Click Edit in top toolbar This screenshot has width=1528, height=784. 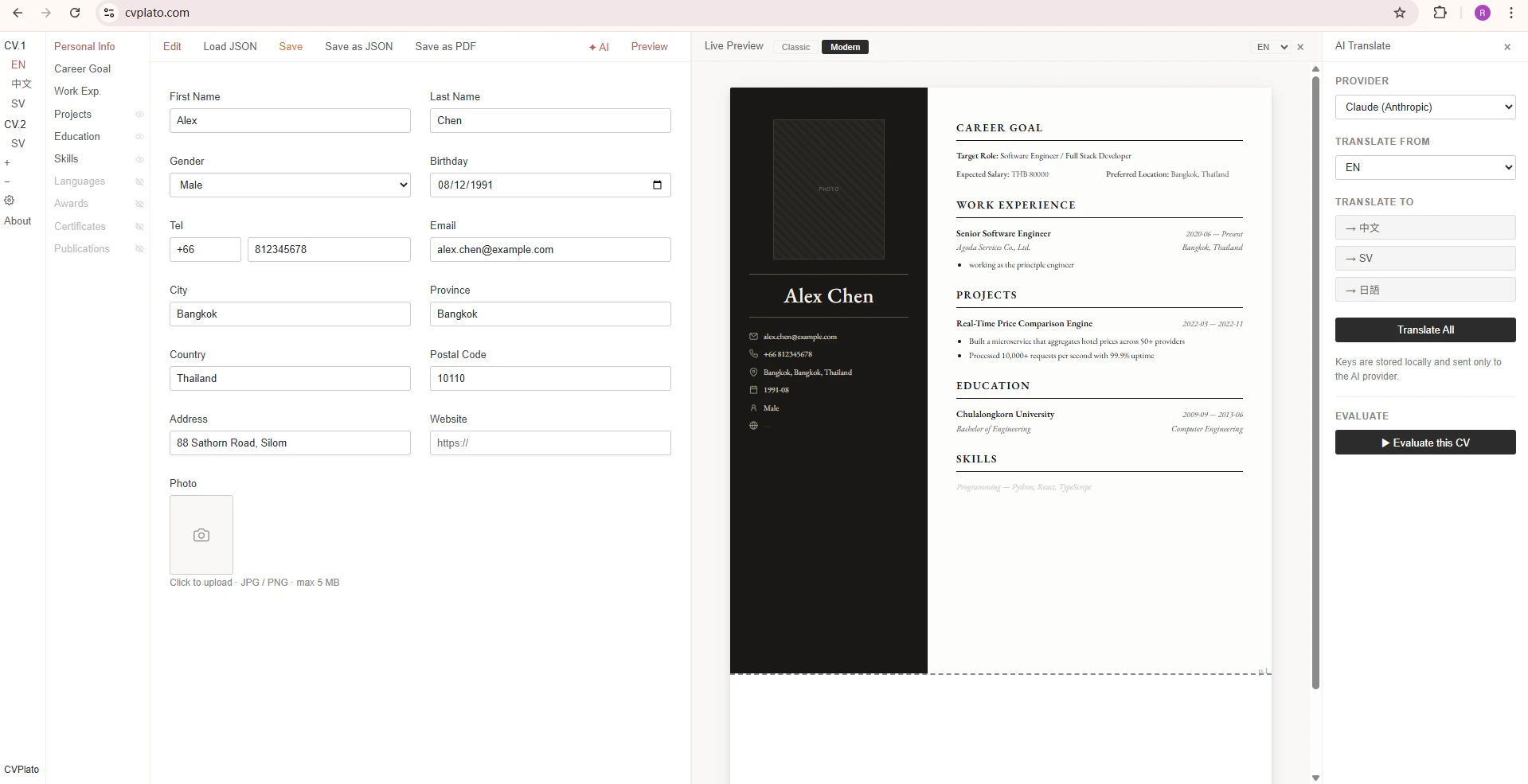click(x=172, y=46)
